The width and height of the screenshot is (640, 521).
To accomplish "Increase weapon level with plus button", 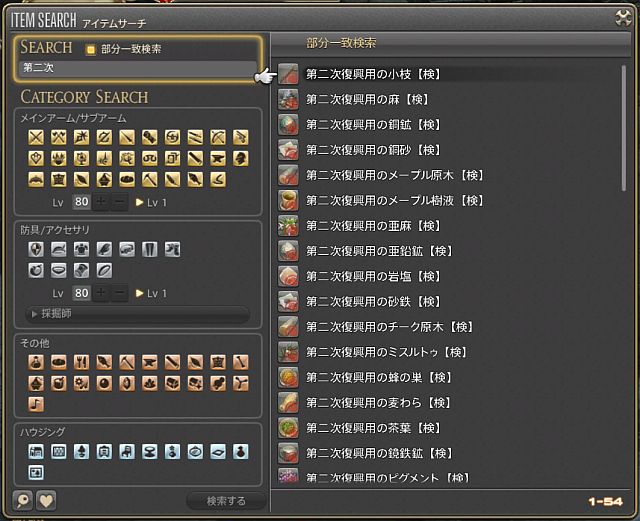I will 101,202.
